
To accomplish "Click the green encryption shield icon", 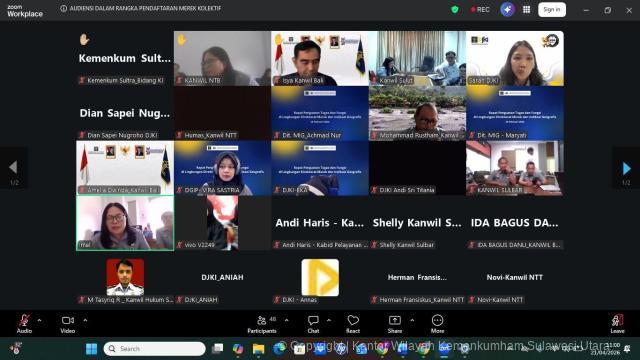I will tap(455, 9).
